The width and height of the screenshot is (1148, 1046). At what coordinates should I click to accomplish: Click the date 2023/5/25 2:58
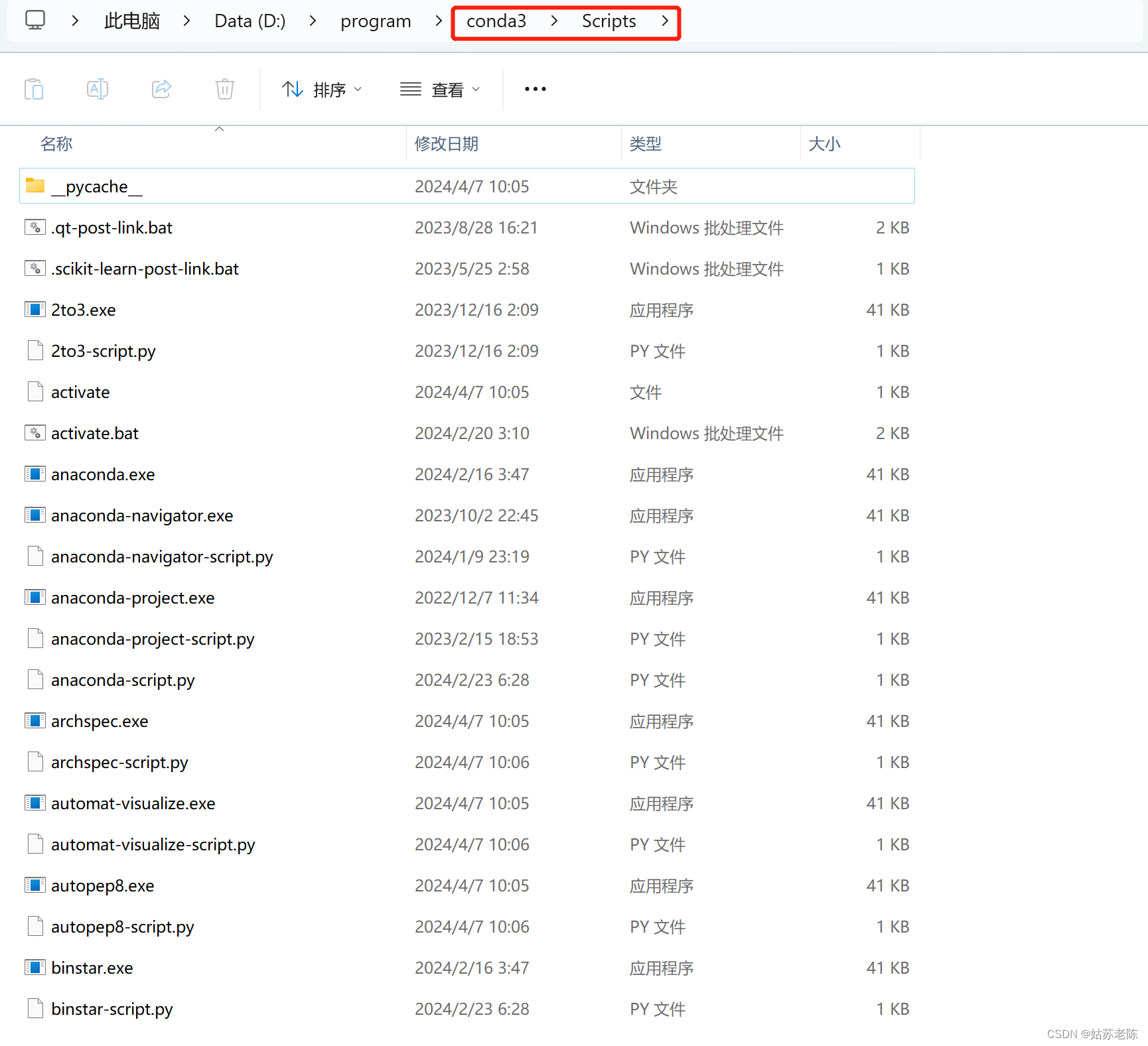472,269
